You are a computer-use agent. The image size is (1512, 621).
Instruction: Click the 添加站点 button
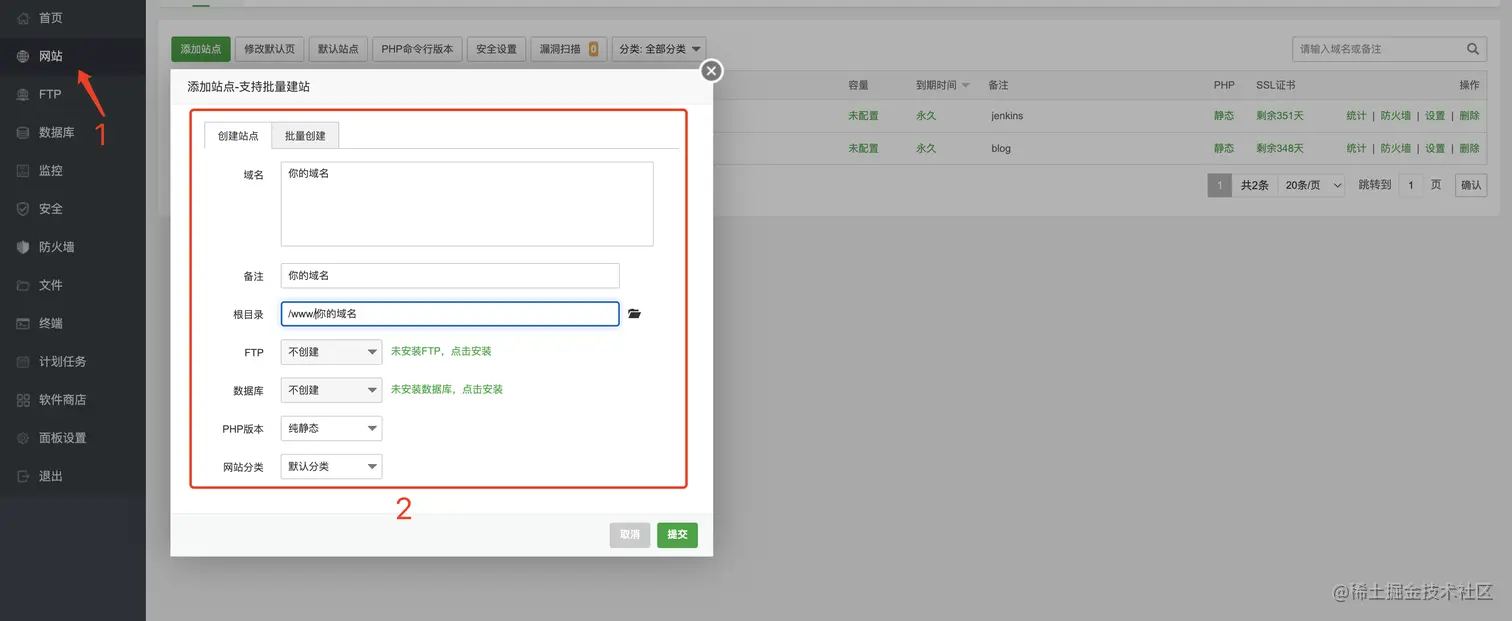(201, 49)
